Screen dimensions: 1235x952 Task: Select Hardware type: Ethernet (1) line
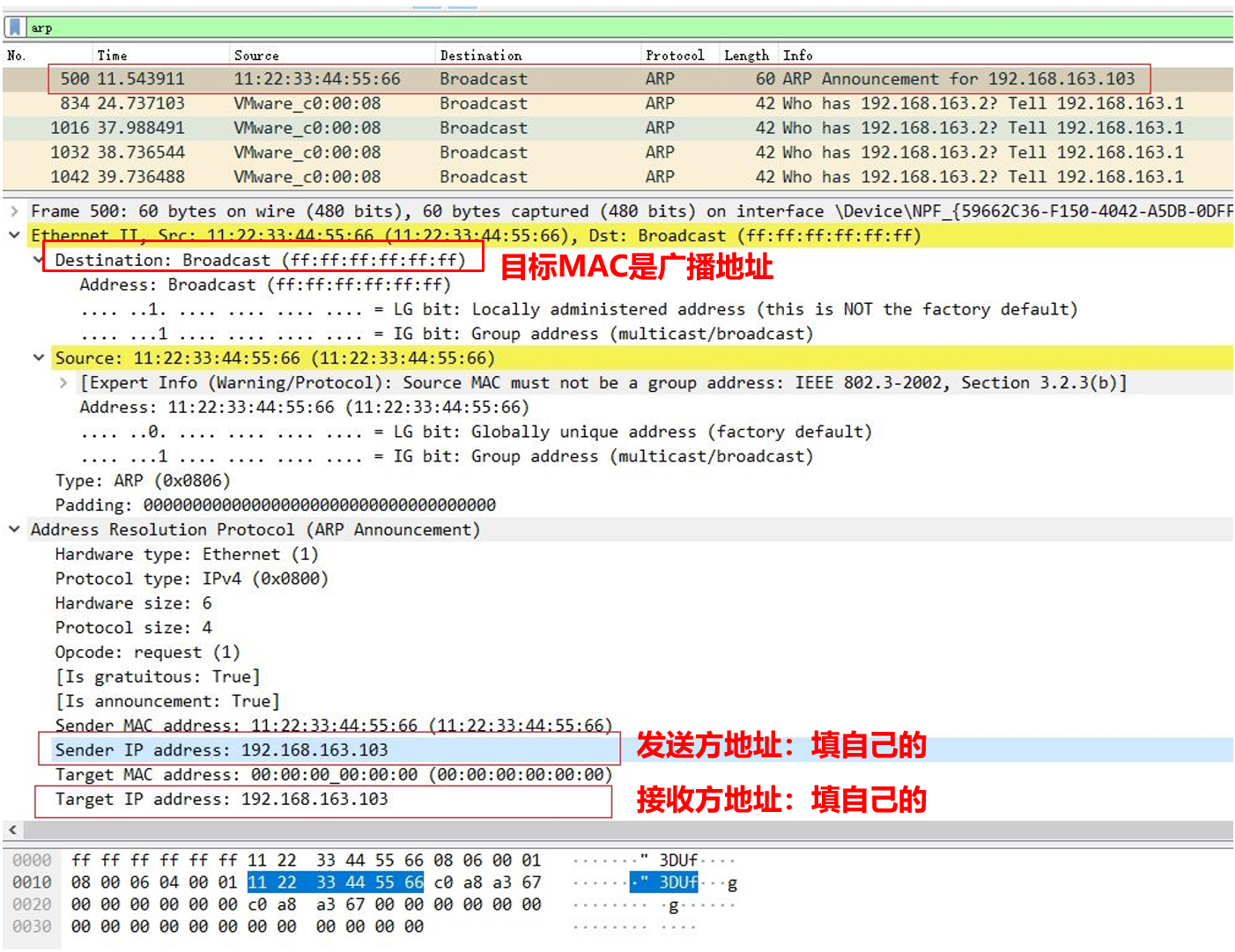(x=187, y=554)
